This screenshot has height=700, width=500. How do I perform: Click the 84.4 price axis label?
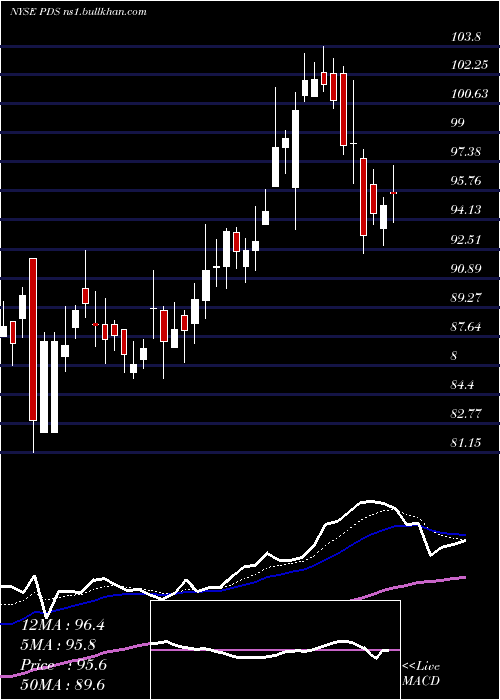click(x=462, y=385)
